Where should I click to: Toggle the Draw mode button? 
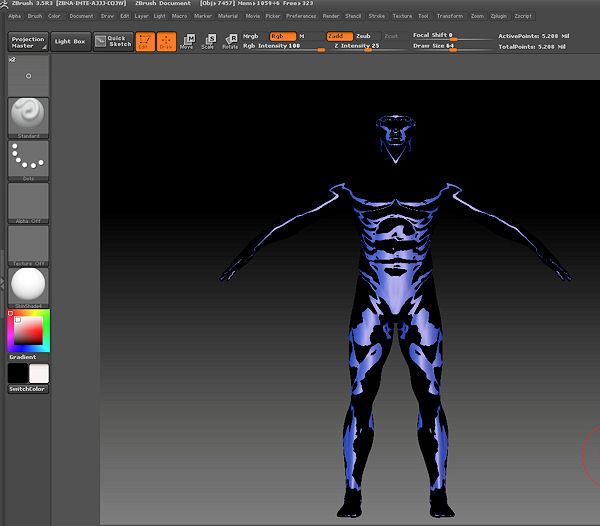point(166,41)
